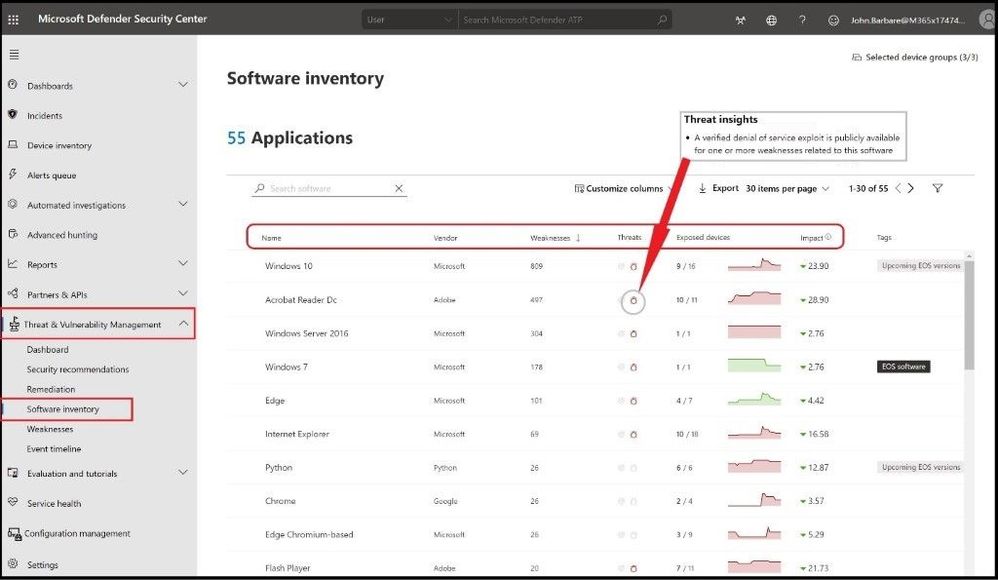Image resolution: width=998 pixels, height=580 pixels.
Task: Open Remediation submenu item
Action: pos(51,389)
